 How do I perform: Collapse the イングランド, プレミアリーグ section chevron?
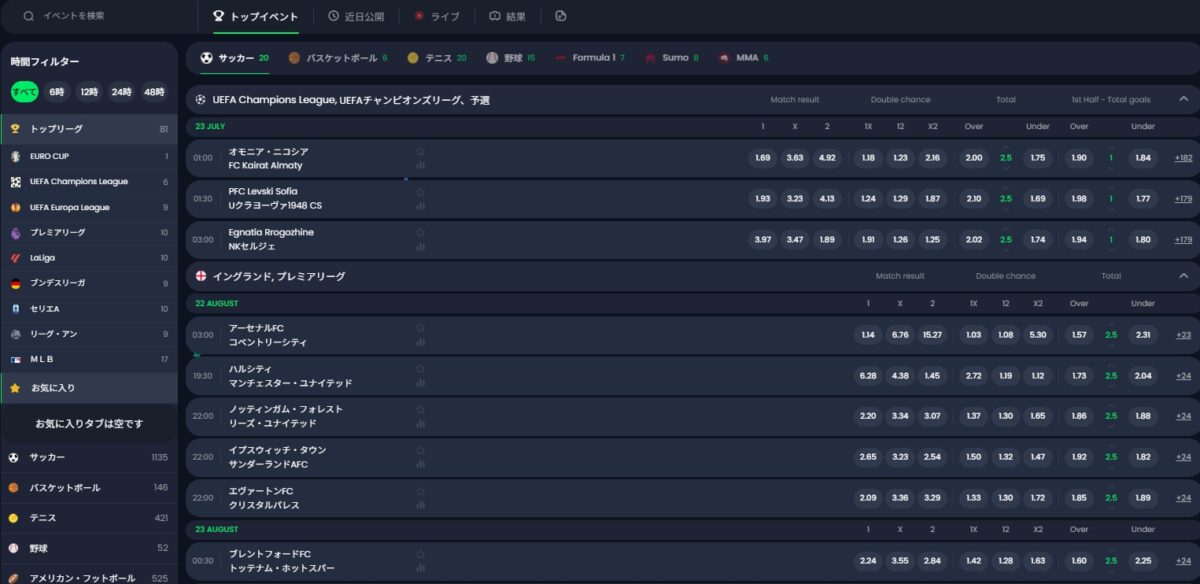1183,276
